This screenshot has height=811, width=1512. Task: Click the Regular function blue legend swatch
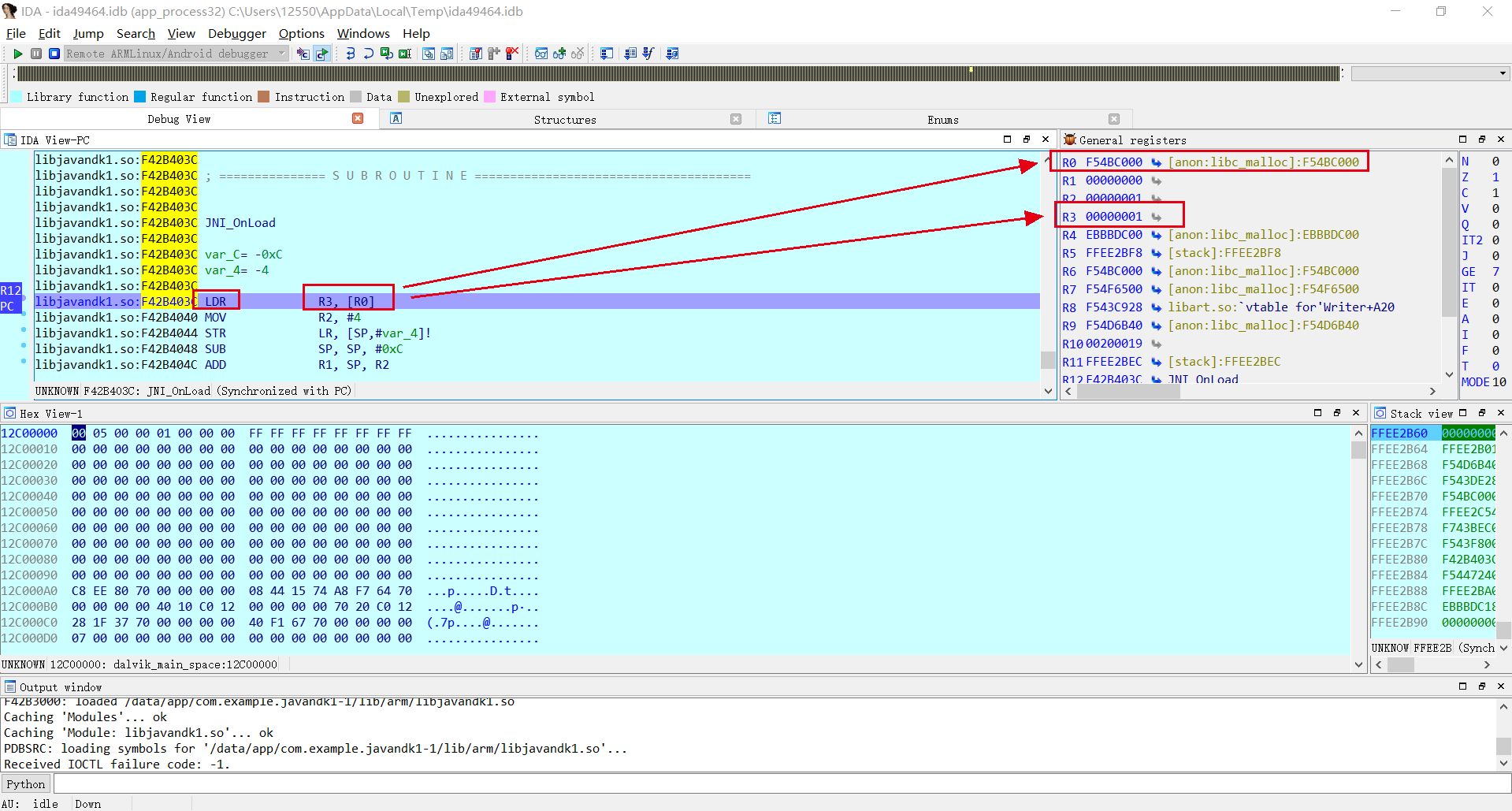pyautogui.click(x=140, y=97)
